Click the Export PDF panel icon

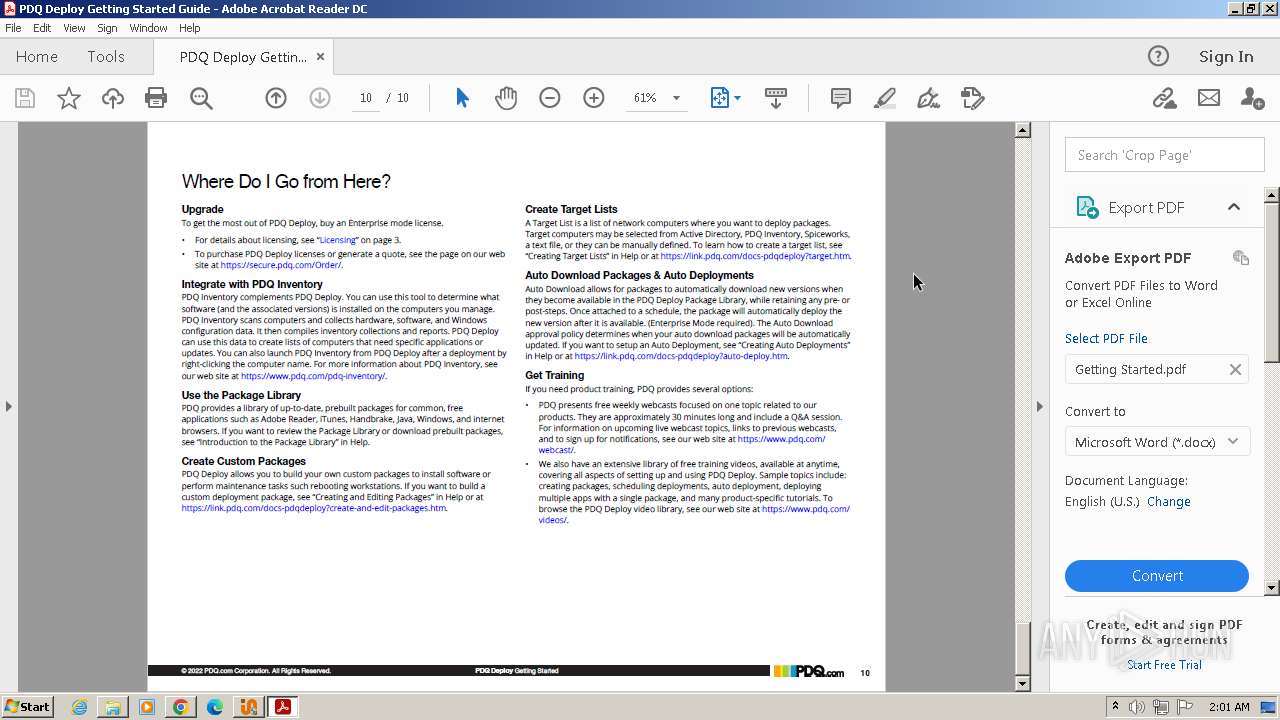[1087, 207]
